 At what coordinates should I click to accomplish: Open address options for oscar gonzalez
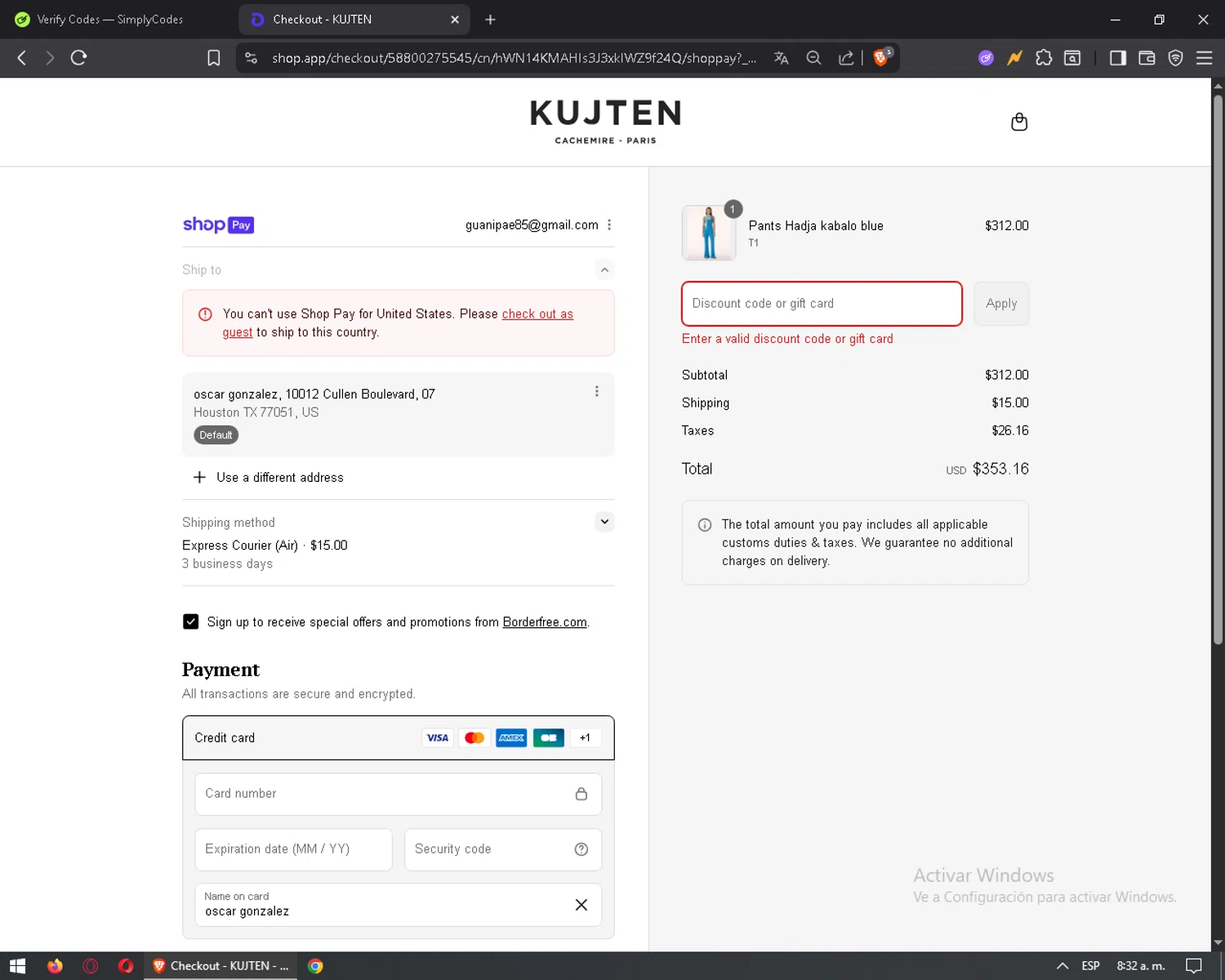[x=597, y=392]
